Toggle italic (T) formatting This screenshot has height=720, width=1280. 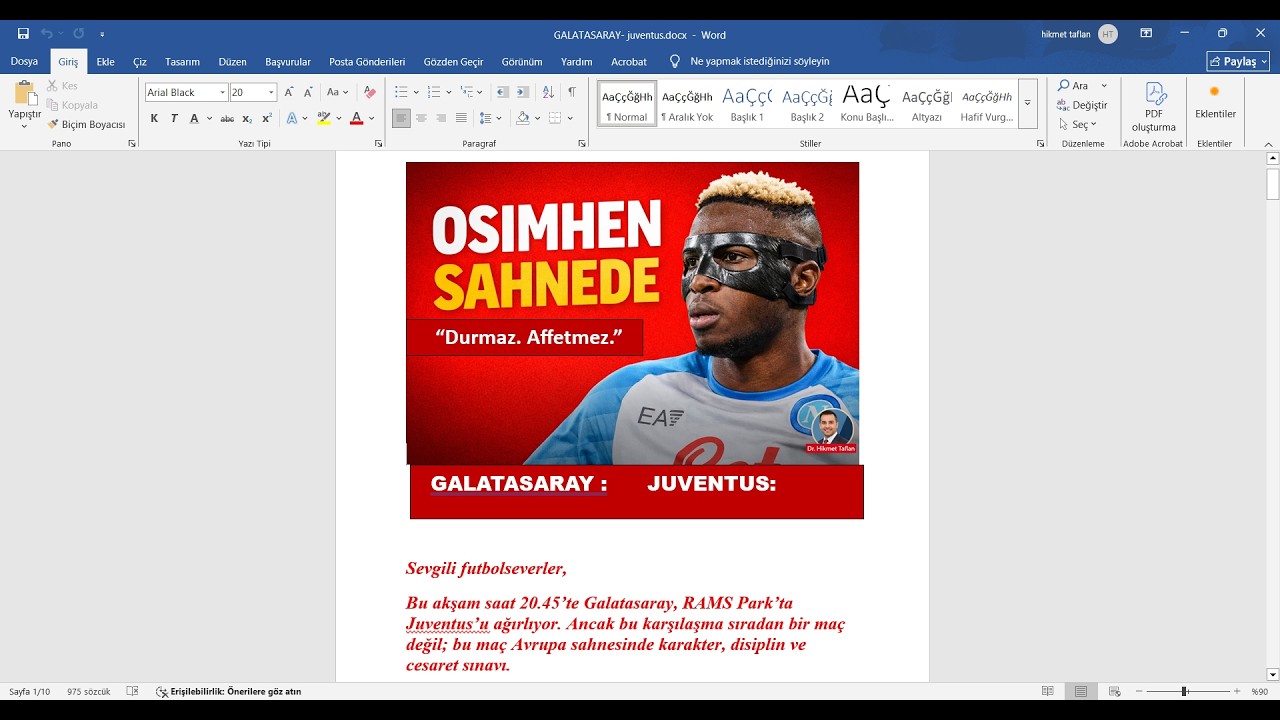point(174,118)
